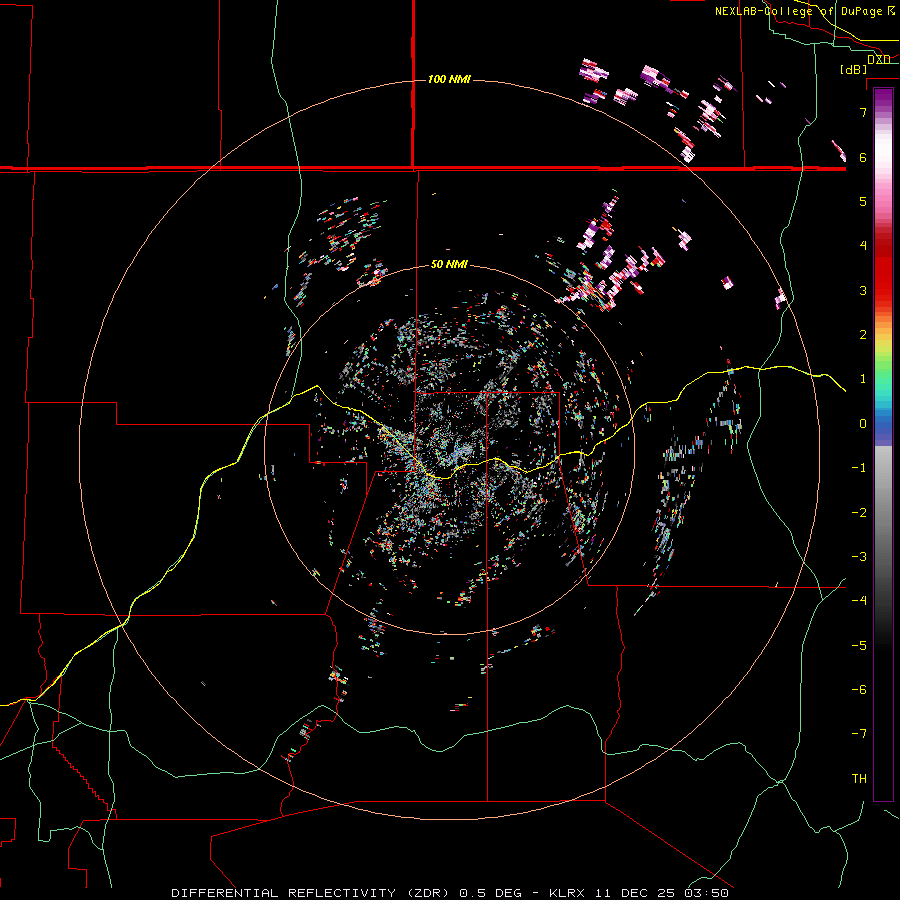Image resolution: width=900 pixels, height=900 pixels.
Task: Click the 'DZD' product label above legend
Action: [878, 59]
